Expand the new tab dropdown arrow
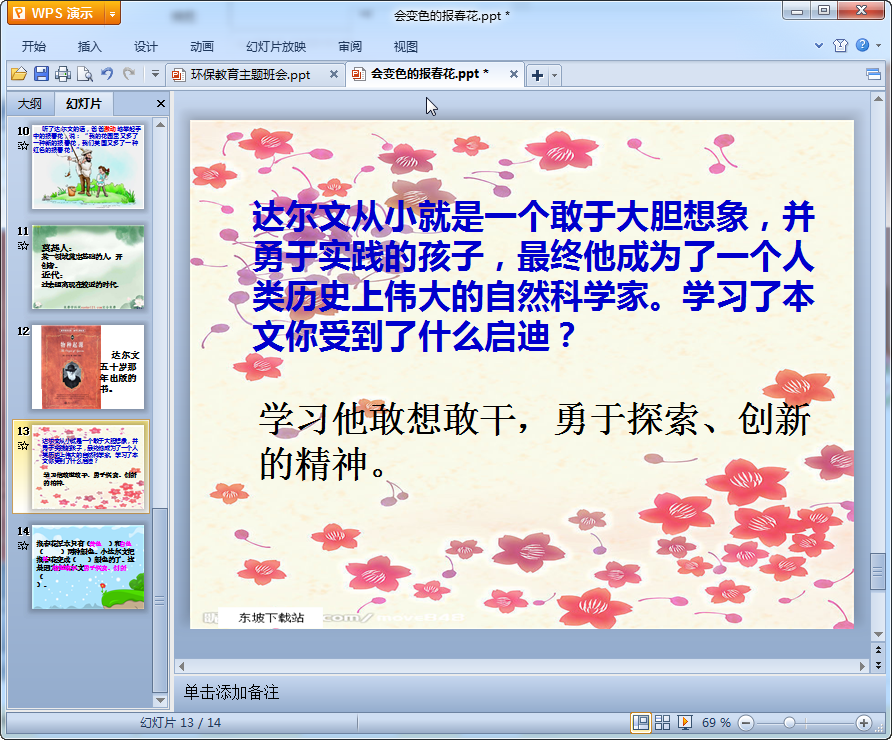Viewport: 892px width, 740px height. tap(555, 75)
